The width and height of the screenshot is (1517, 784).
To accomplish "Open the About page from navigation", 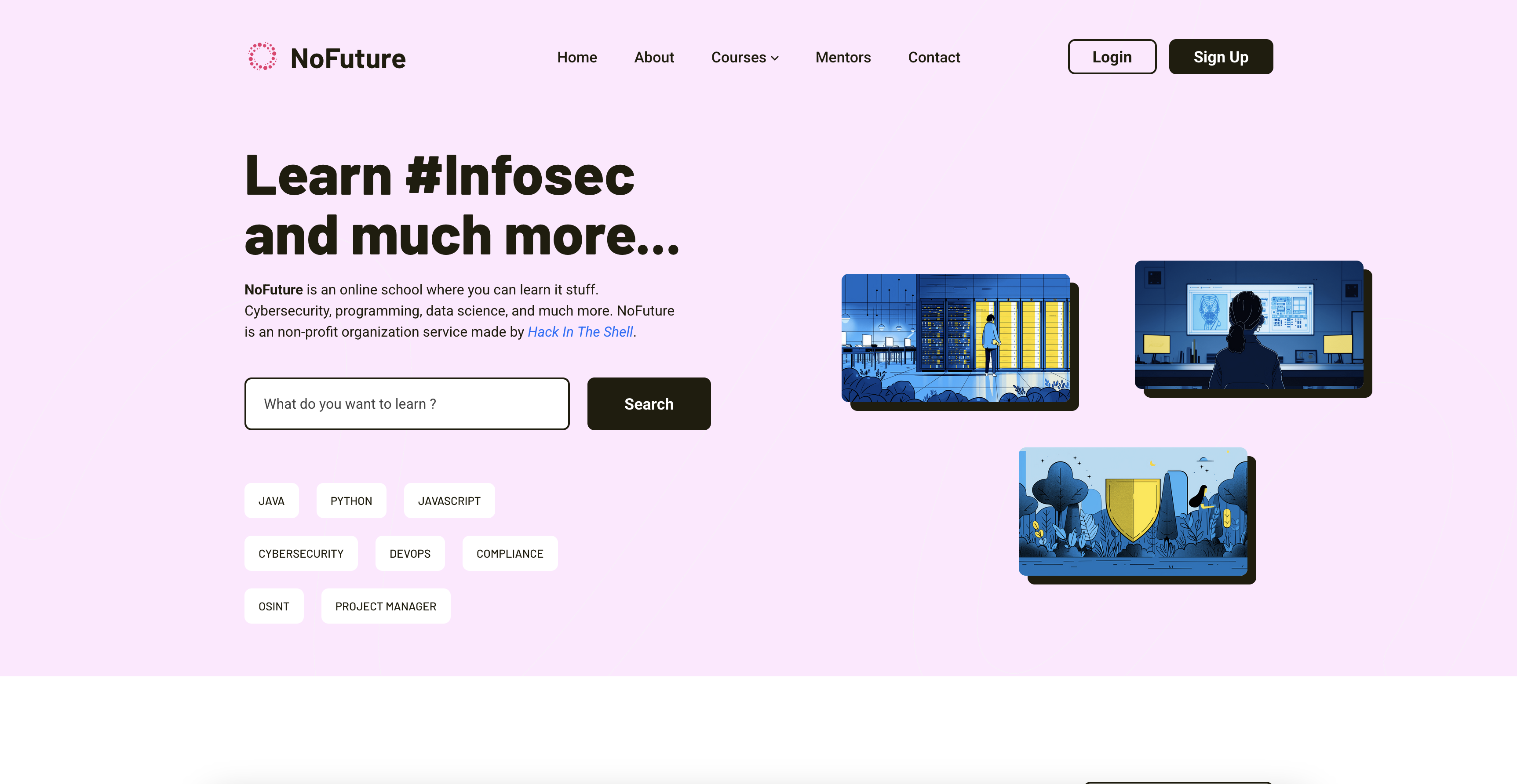I will point(654,57).
